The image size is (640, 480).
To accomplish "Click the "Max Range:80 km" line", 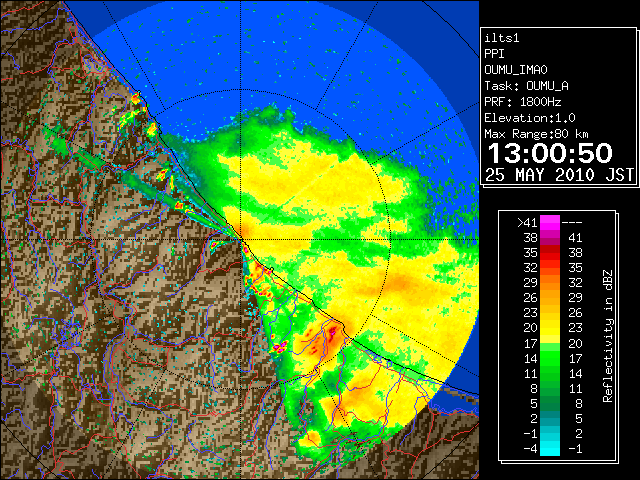I will tap(536, 134).
